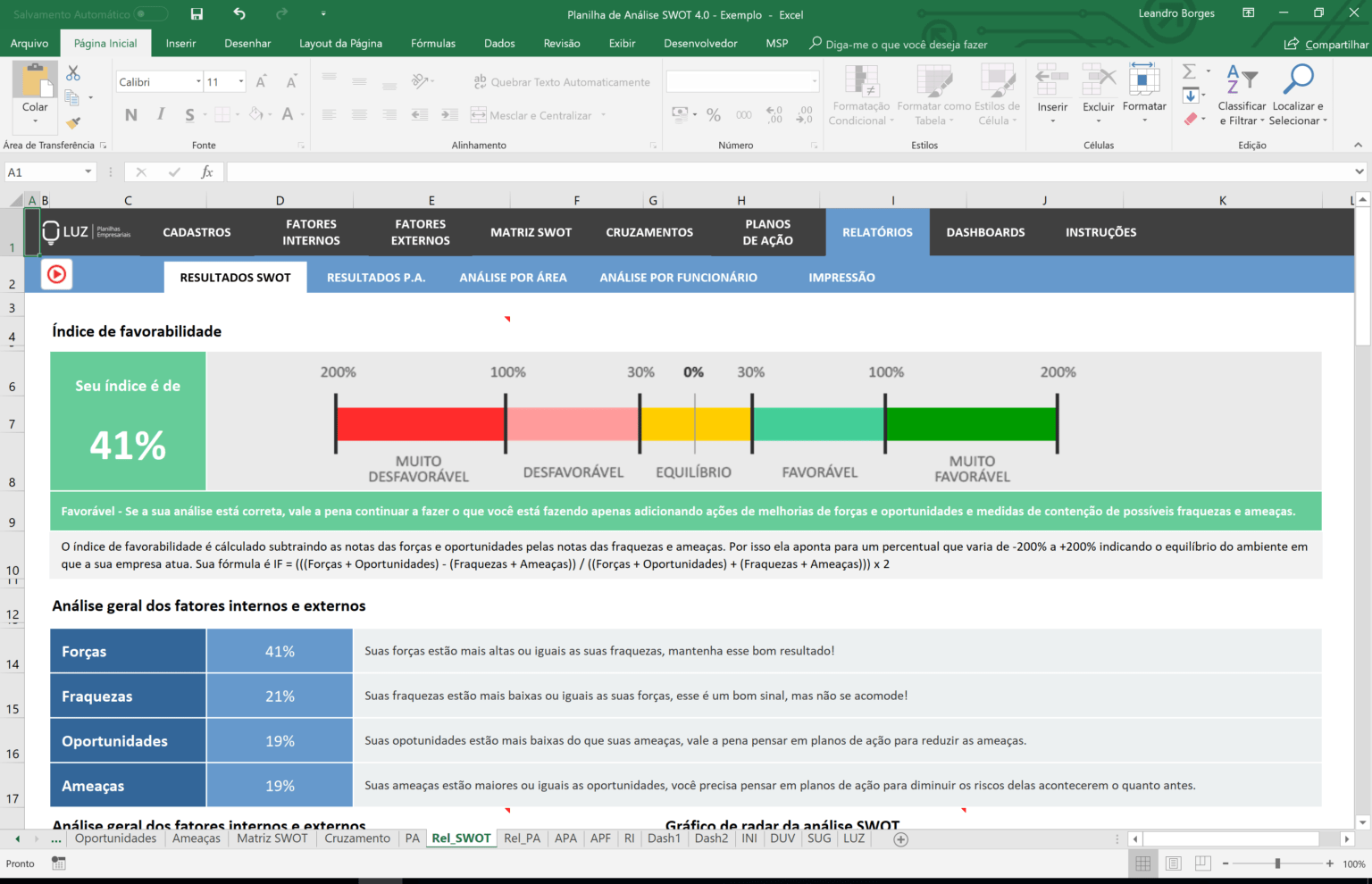Screen dimensions: 1372x884
Task: Open the Dash1 sheet tab
Action: pos(664,838)
